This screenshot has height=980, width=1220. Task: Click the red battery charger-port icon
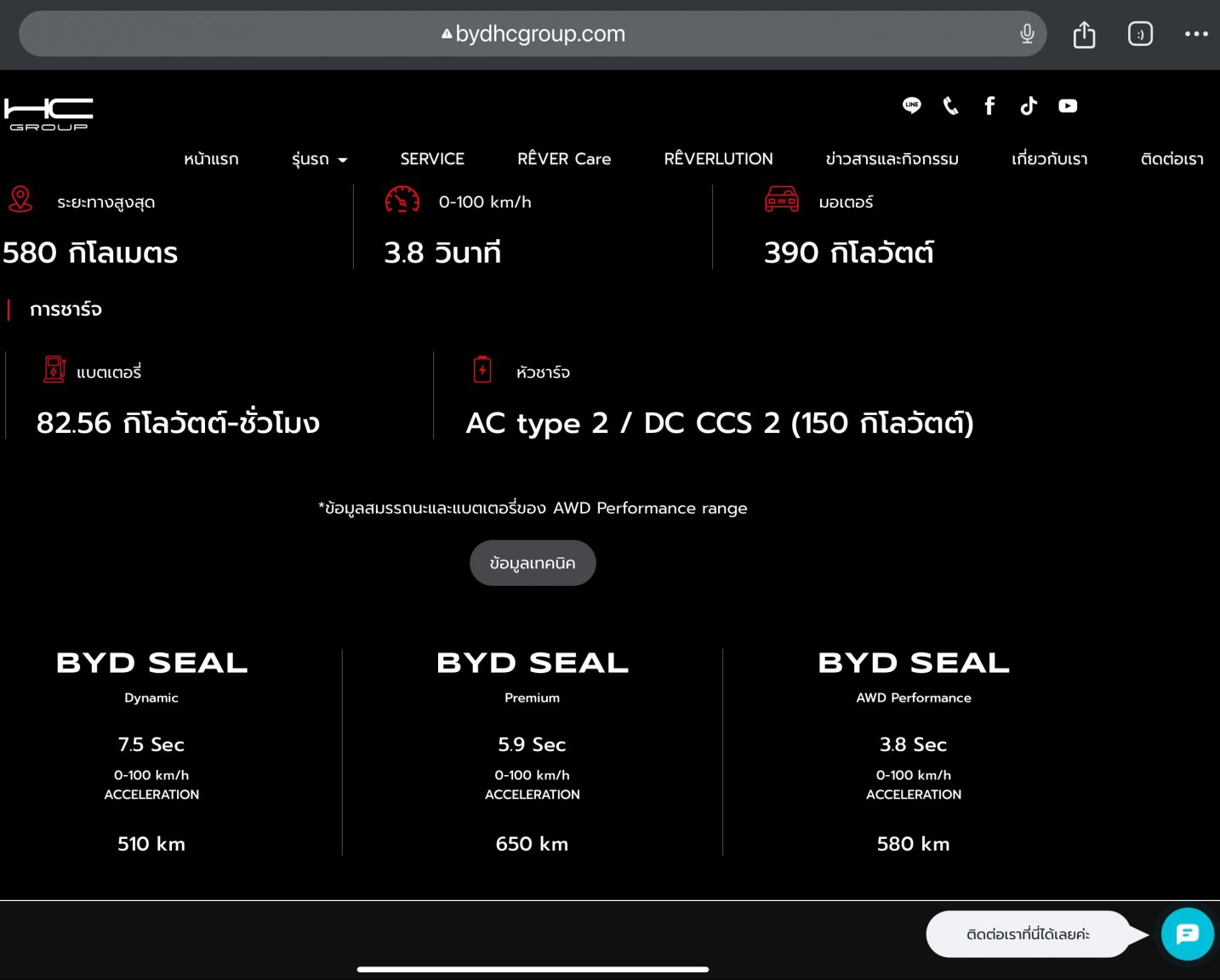click(482, 369)
